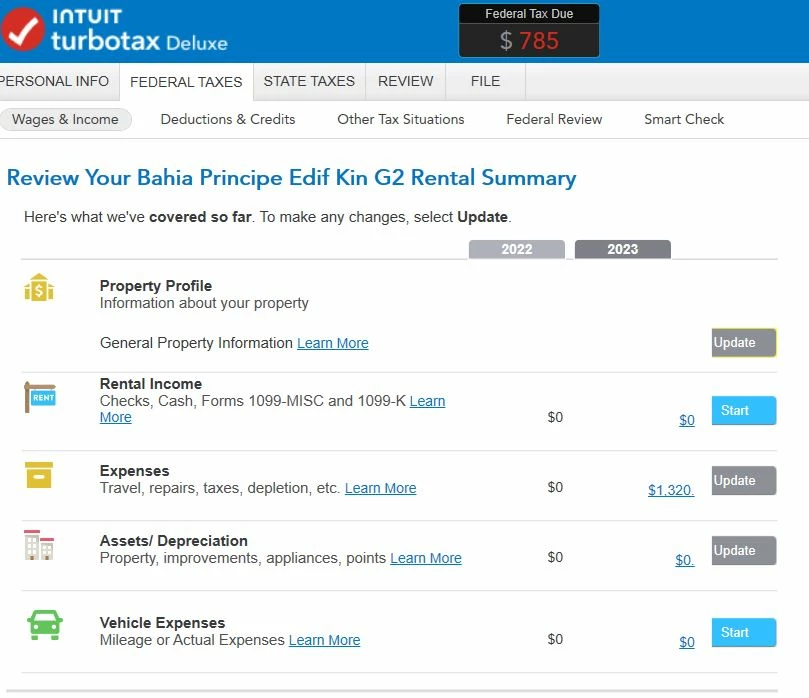The width and height of the screenshot is (809, 698).
Task: Open the Federal Review section
Action: [554, 119]
